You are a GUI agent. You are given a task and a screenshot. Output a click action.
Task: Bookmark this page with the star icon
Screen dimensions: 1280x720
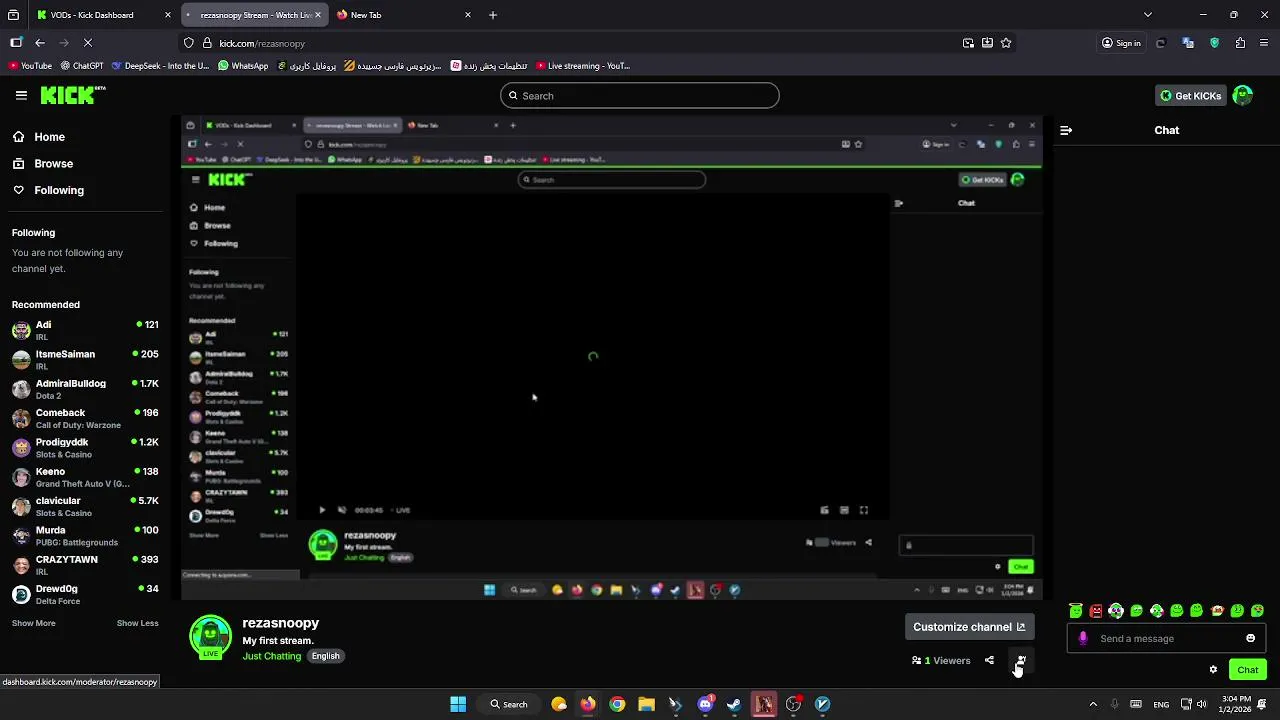coord(1006,43)
